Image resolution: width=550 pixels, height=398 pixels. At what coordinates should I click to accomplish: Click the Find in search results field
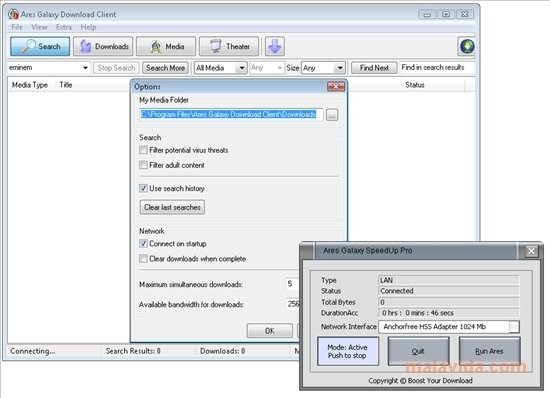[x=437, y=67]
